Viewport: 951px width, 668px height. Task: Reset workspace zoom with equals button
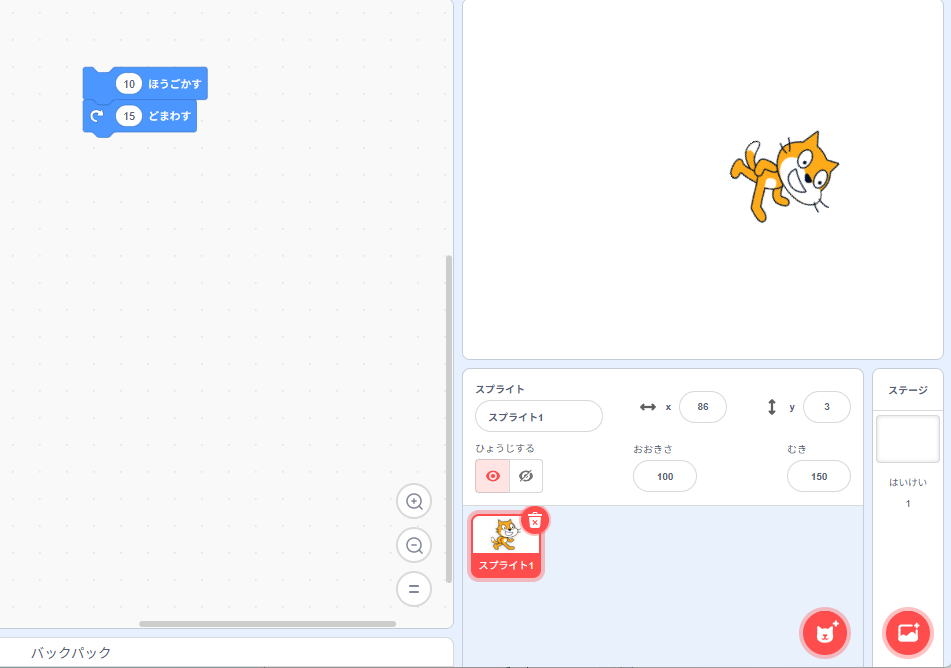point(414,589)
